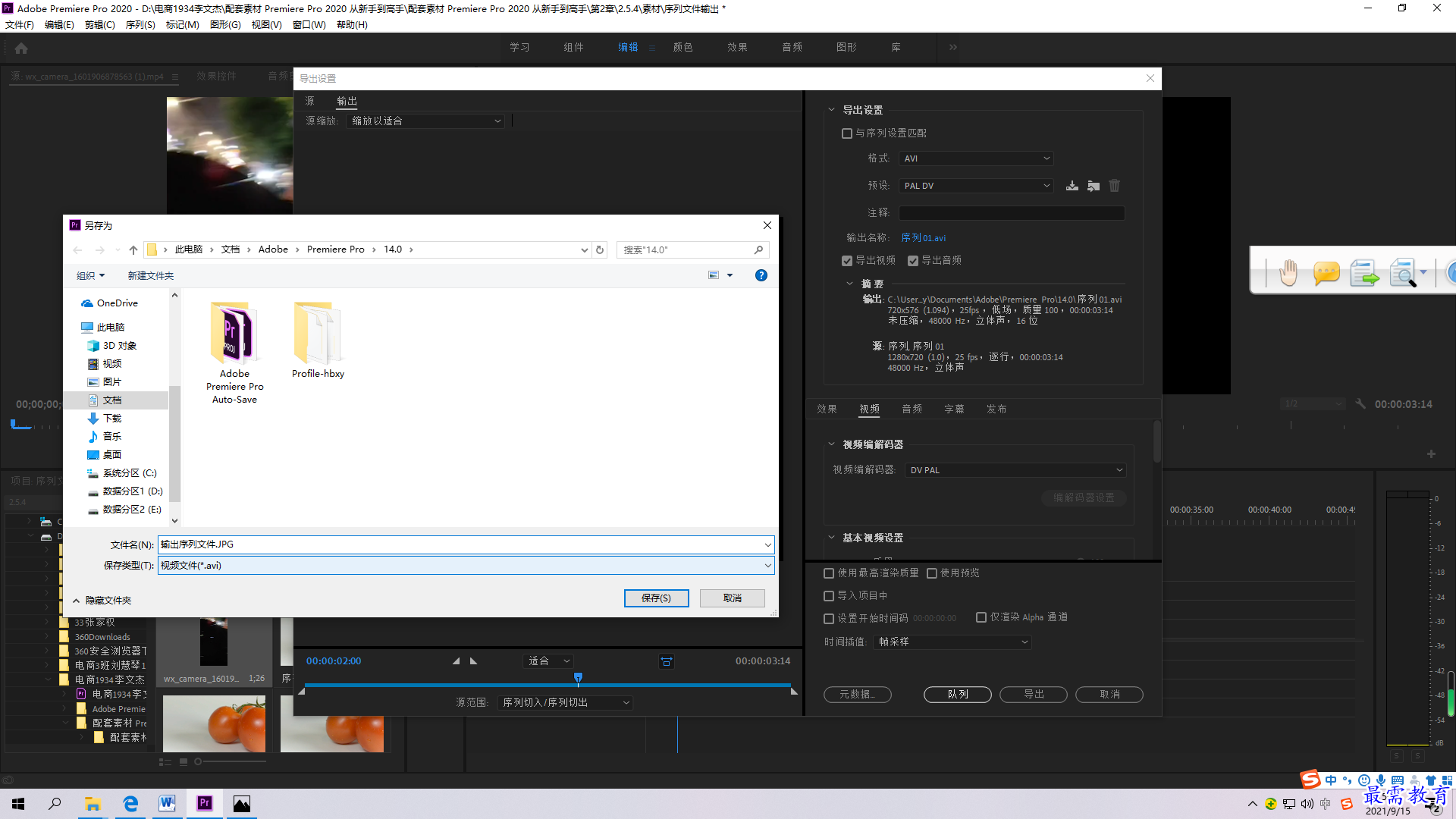
Task: Switch to the 源 tab in export settings
Action: pyautogui.click(x=309, y=101)
